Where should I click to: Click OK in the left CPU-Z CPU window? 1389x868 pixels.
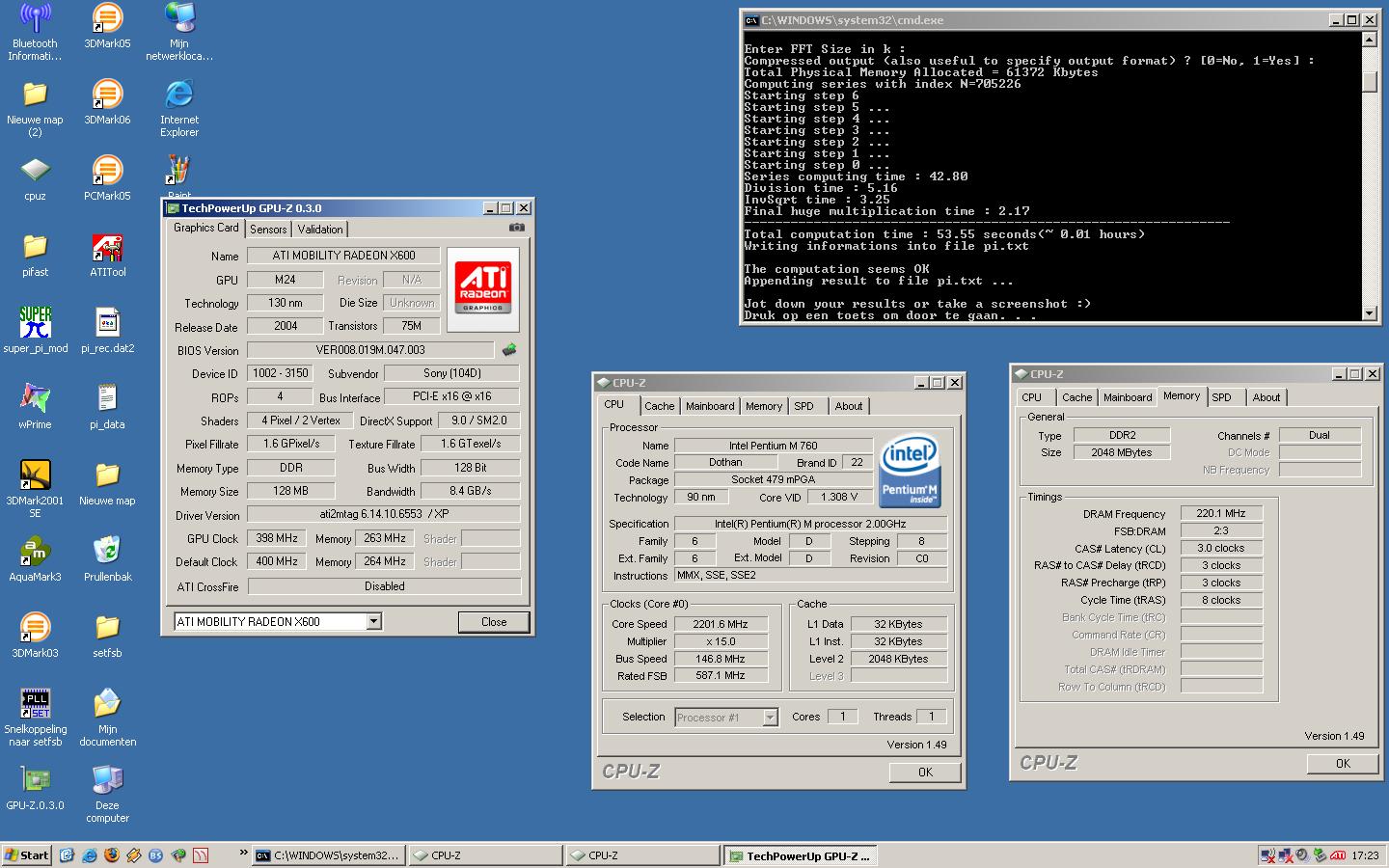tap(925, 772)
